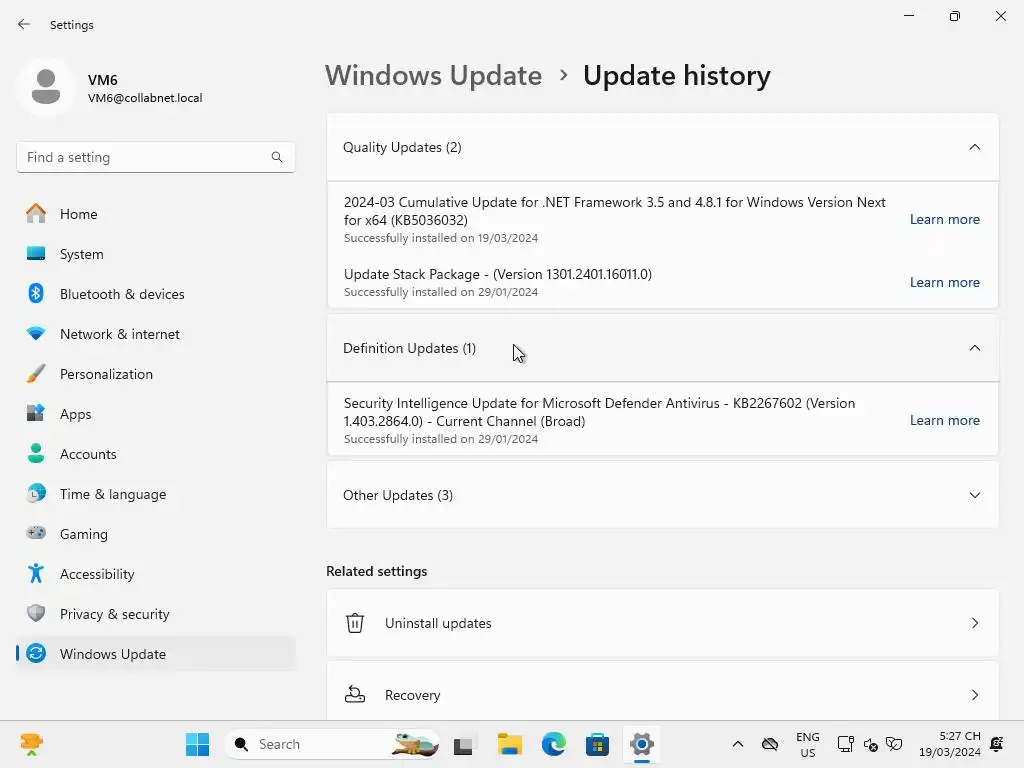
Task: Show hidden icons in system tray
Action: click(x=737, y=744)
